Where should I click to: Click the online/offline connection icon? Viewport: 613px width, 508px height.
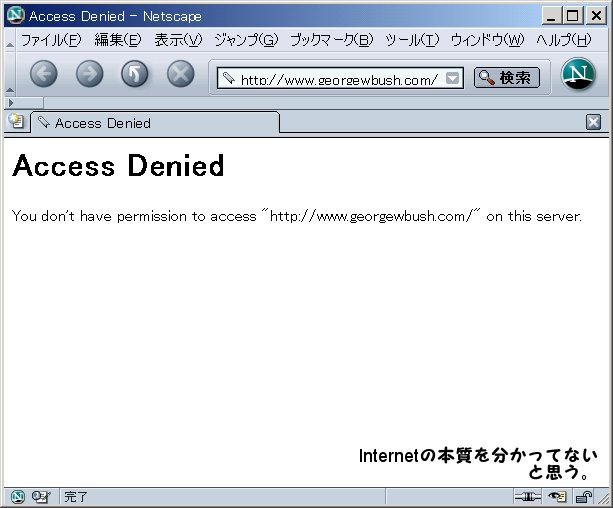click(x=528, y=497)
